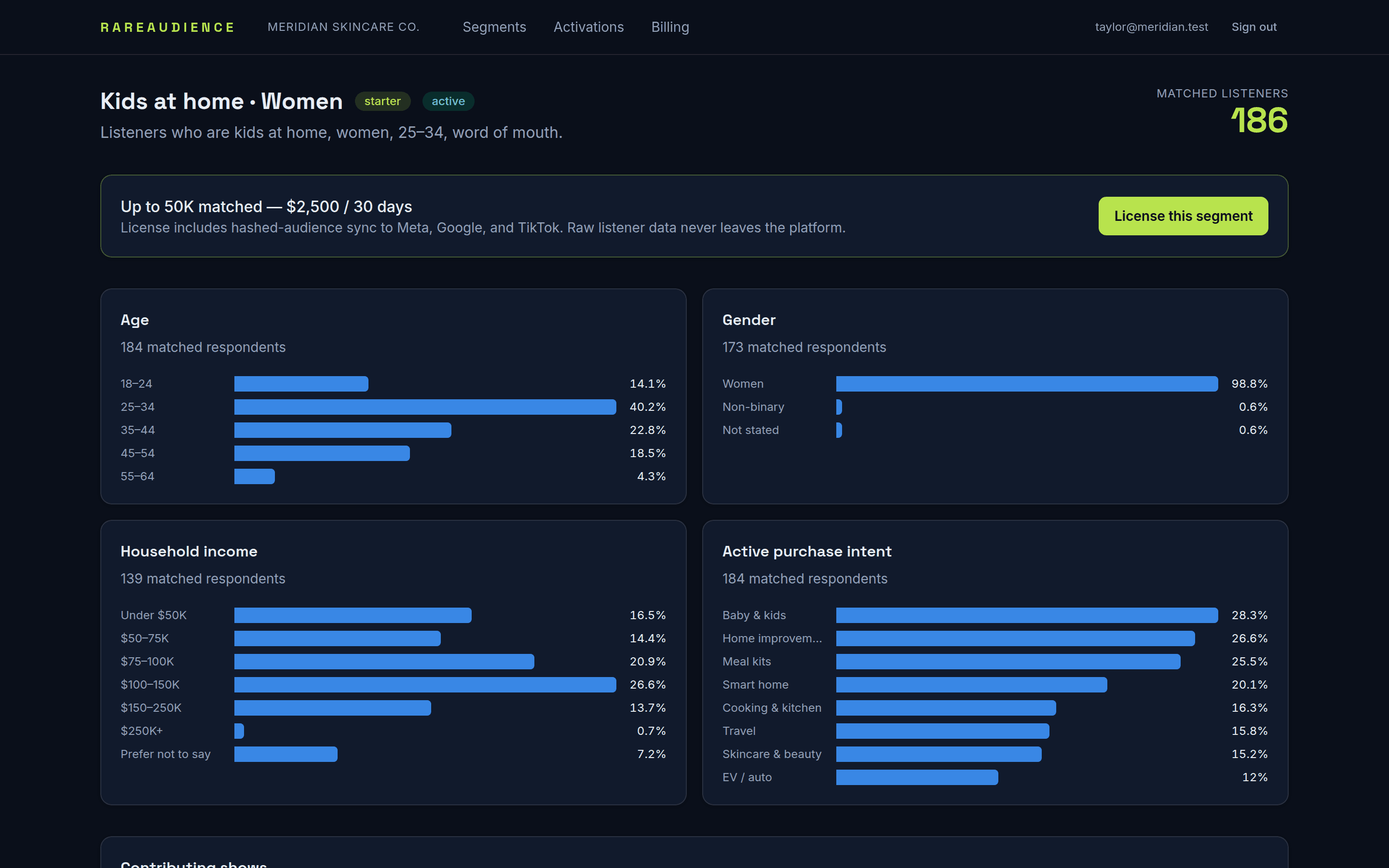
Task: Click the 26.6% household income value
Action: (647, 684)
